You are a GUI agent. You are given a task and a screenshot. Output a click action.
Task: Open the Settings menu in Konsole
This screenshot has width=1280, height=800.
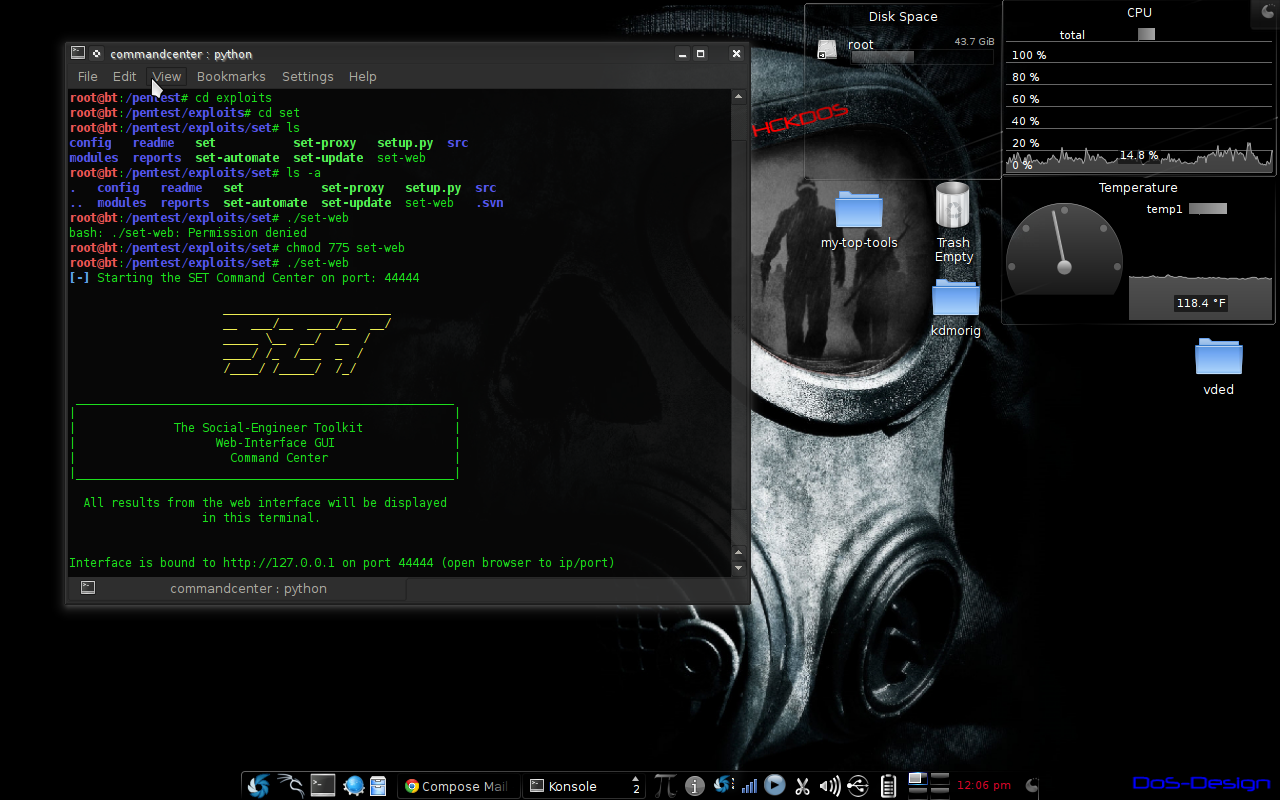[308, 76]
